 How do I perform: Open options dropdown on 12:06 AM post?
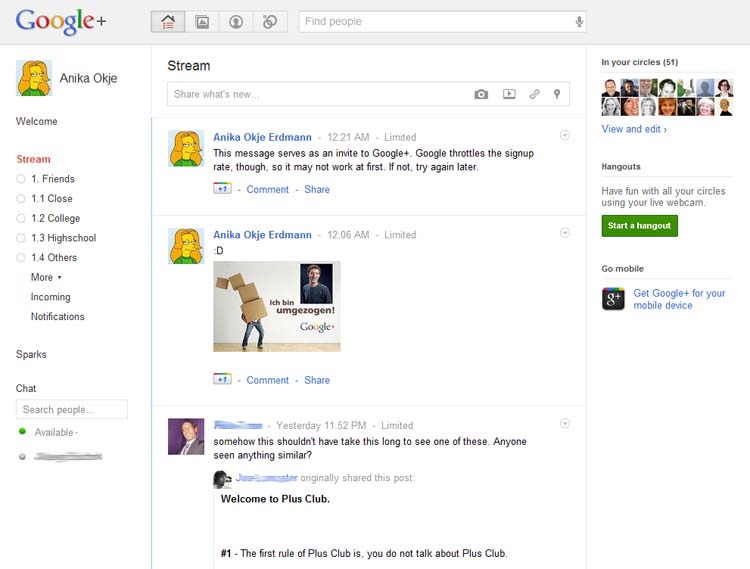(565, 233)
